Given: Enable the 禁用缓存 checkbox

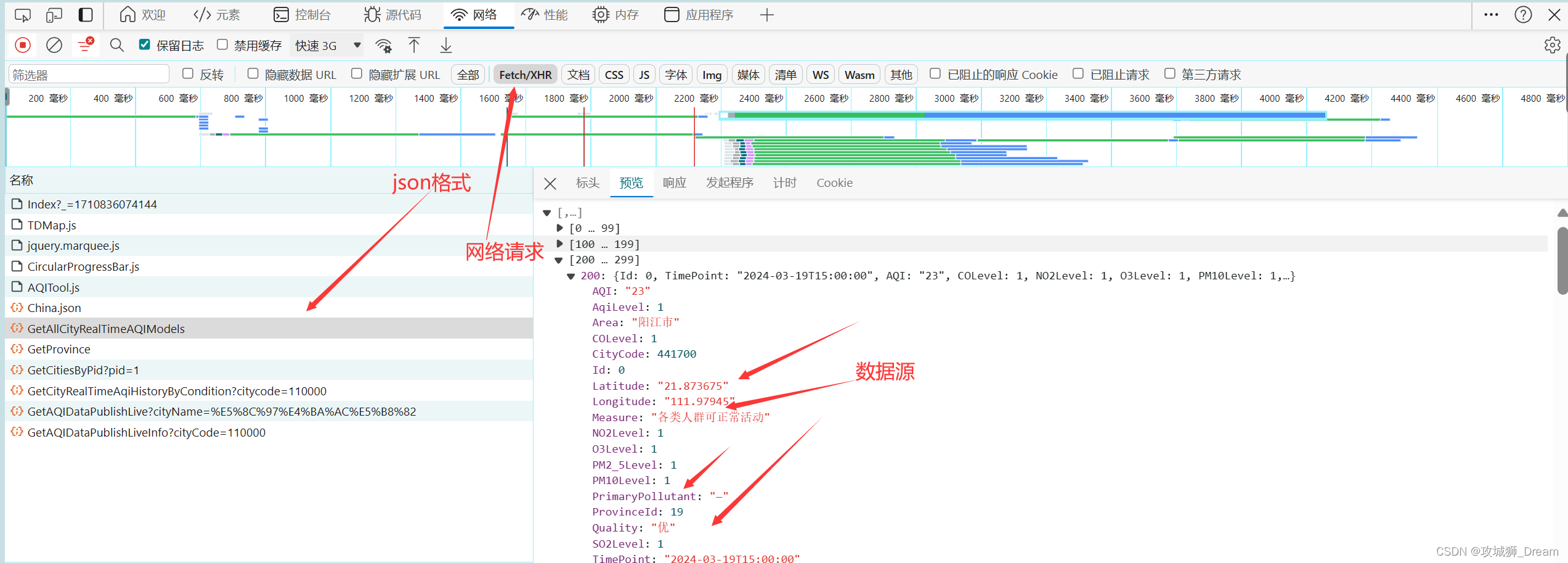Looking at the screenshot, I should click(x=222, y=44).
